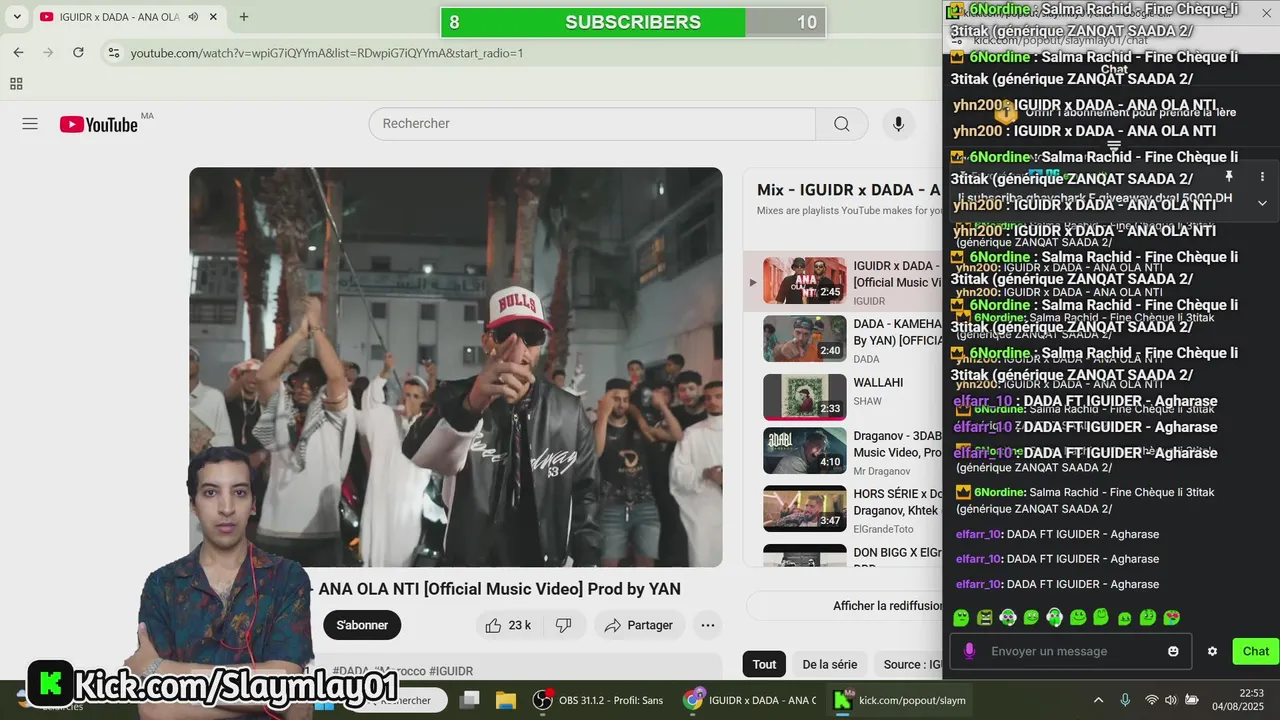Mute the IGUIDR x DADA browser tab audio
Image resolution: width=1280 pixels, height=720 pixels.
point(193,17)
